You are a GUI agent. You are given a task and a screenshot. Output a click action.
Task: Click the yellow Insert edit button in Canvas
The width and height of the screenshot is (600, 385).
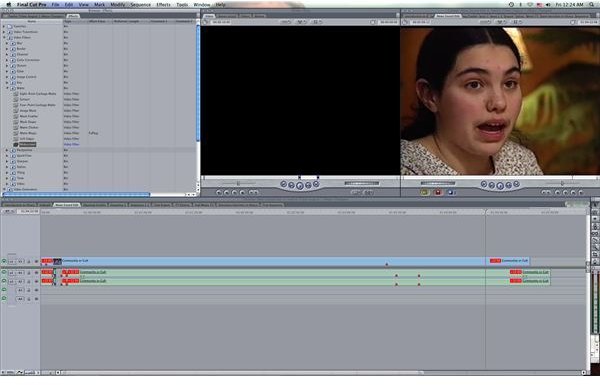point(425,192)
